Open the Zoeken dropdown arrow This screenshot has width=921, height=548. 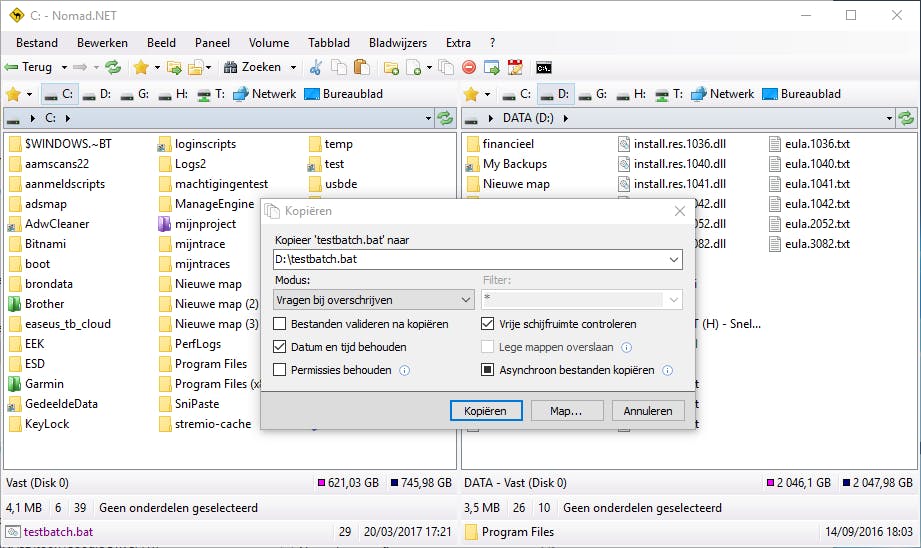293,68
